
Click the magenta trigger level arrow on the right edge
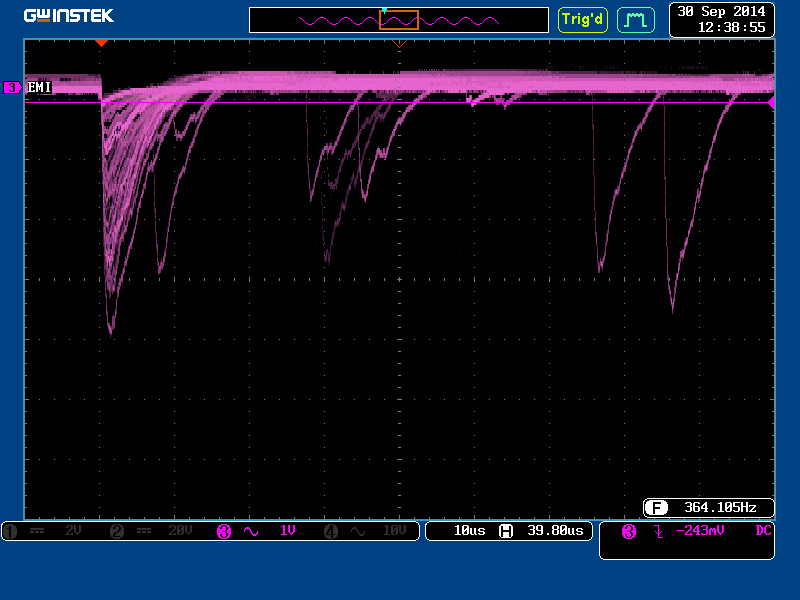[x=771, y=103]
